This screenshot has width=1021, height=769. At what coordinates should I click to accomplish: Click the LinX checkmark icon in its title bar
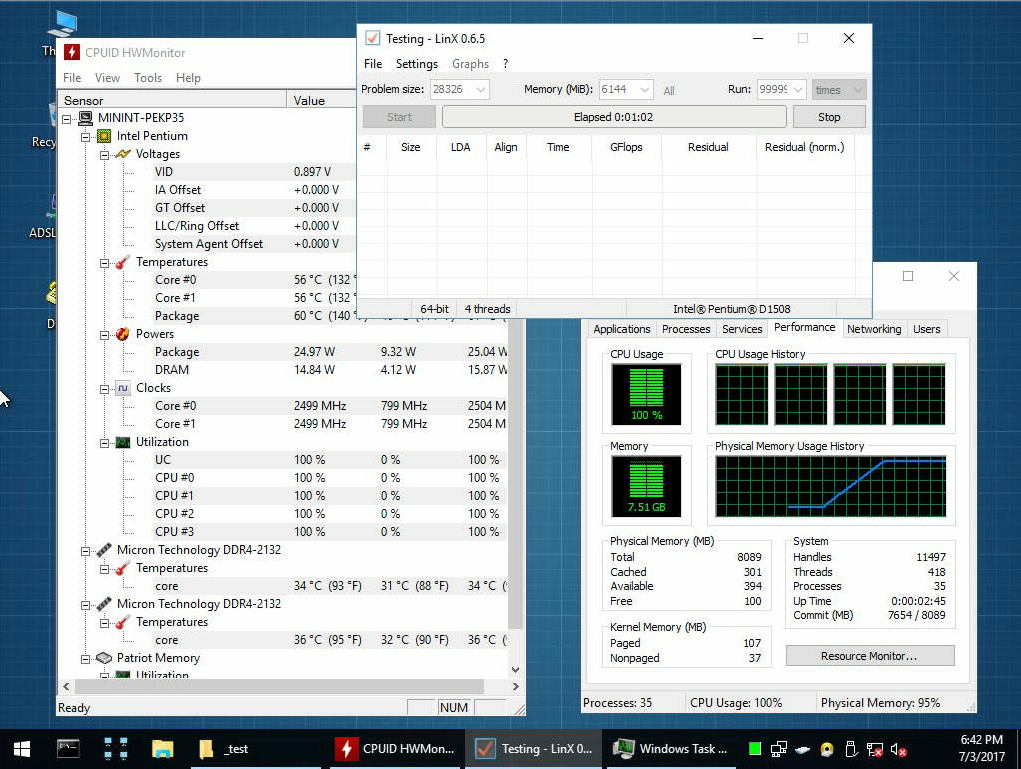[372, 38]
